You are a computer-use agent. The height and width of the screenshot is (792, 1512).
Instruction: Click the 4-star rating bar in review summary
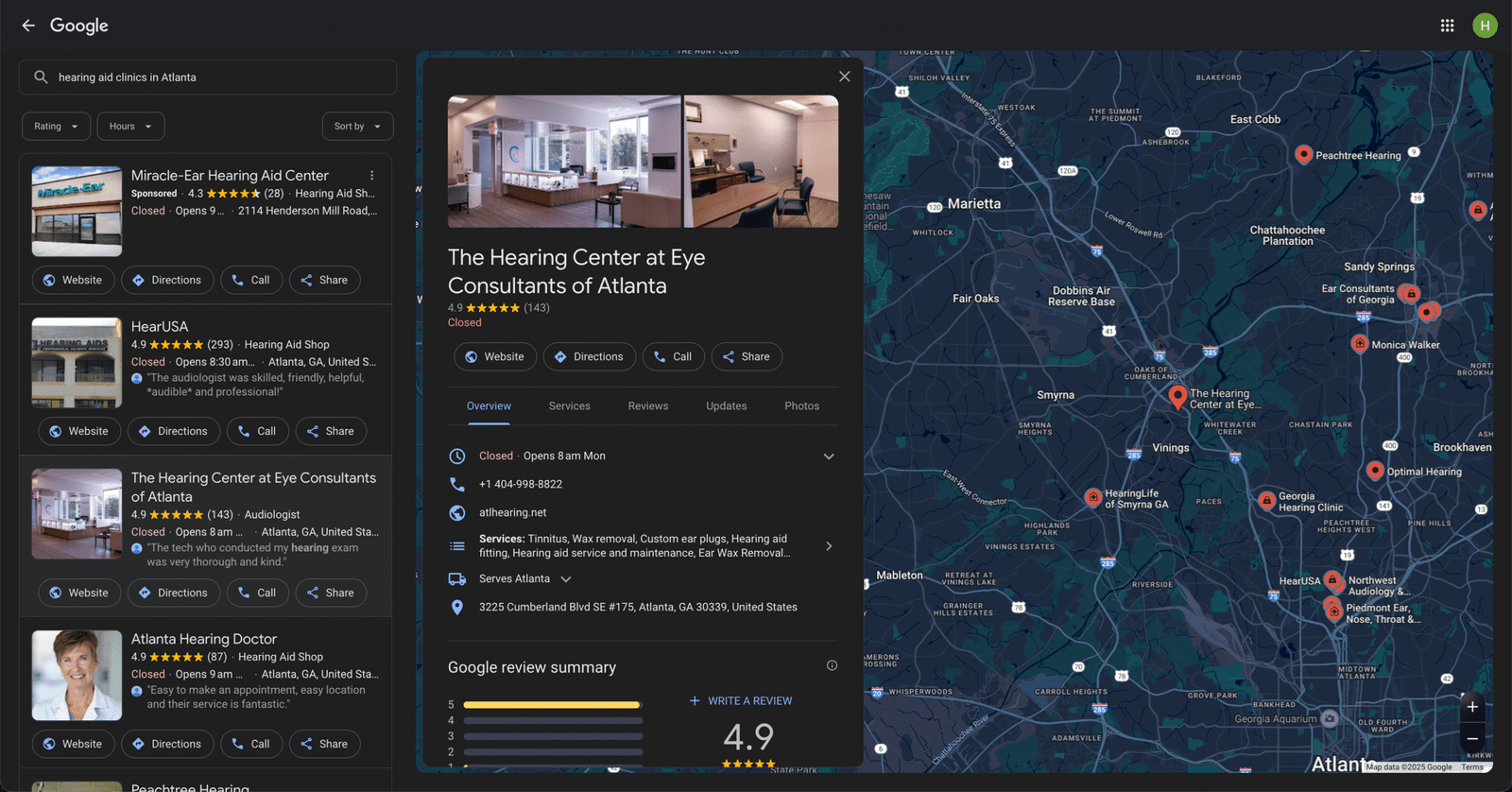553,721
